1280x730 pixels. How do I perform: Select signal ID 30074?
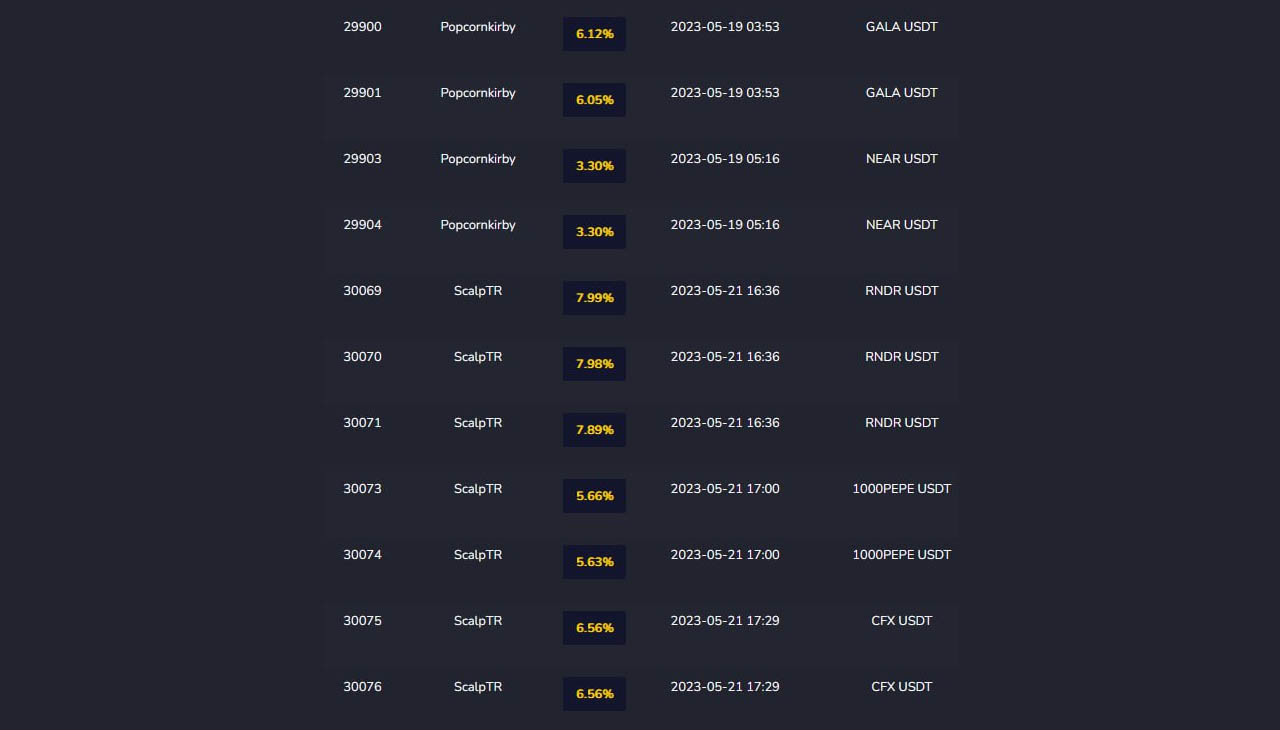(x=362, y=555)
